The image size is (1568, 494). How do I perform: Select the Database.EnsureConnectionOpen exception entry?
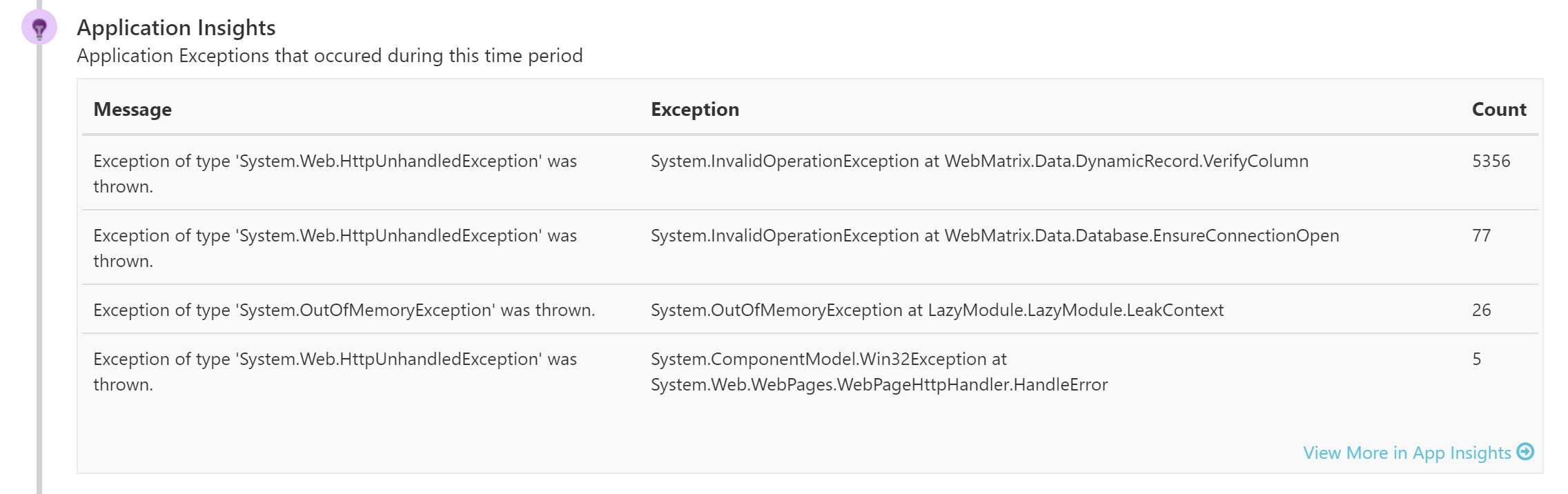(x=994, y=236)
